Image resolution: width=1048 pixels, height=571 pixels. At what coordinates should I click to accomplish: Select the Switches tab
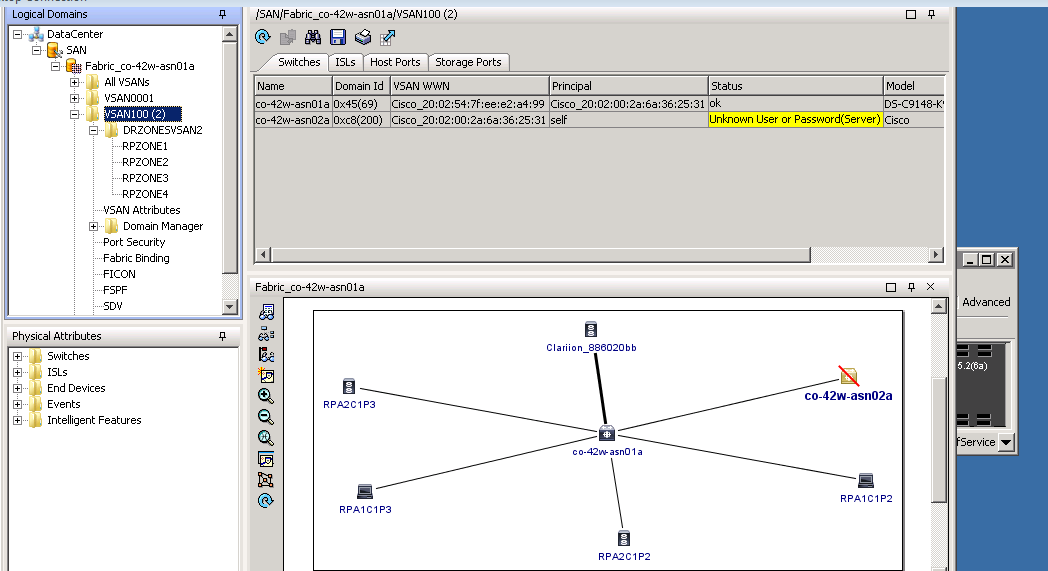299,62
